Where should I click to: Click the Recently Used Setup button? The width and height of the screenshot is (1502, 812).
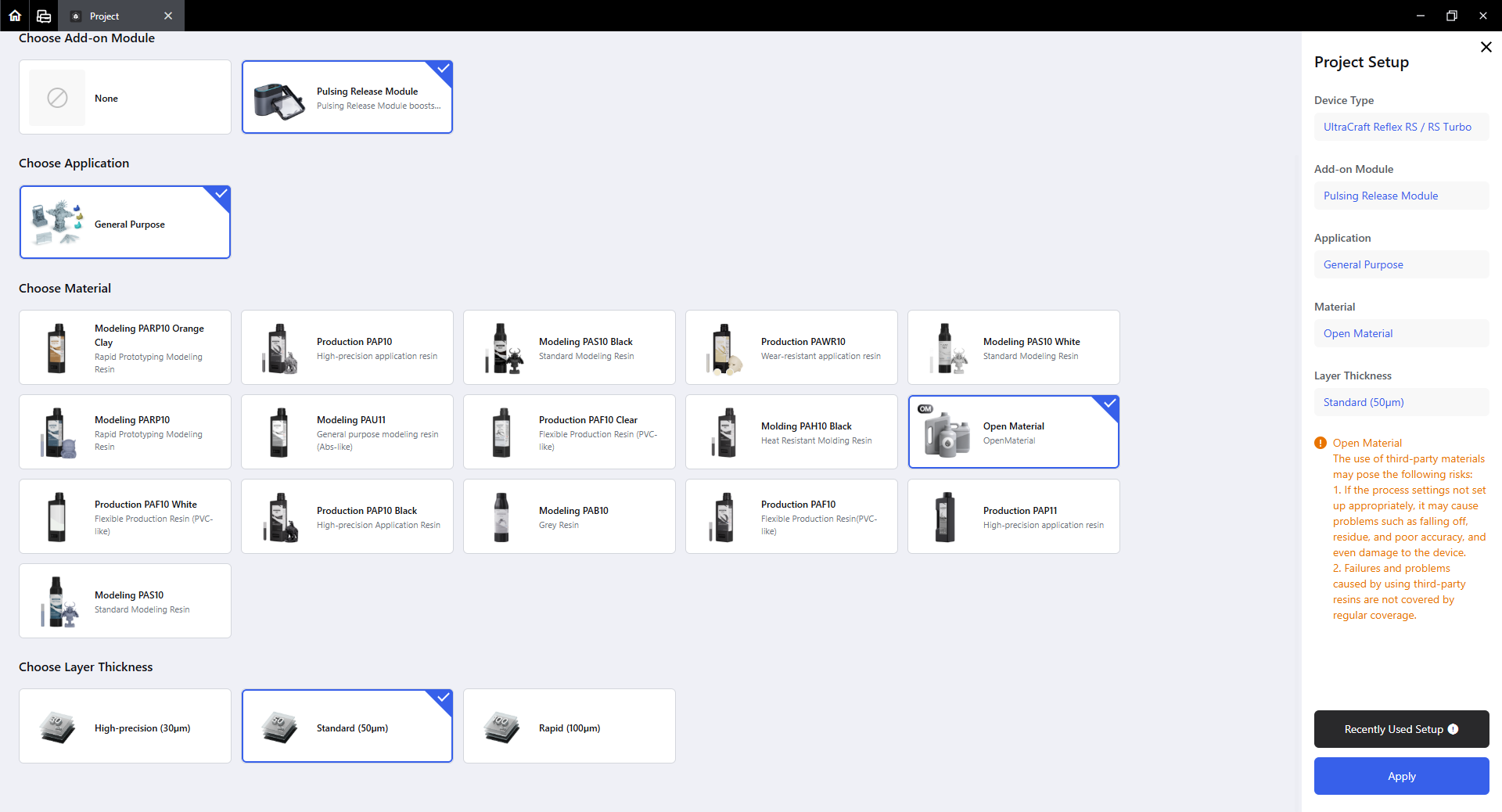[1402, 729]
